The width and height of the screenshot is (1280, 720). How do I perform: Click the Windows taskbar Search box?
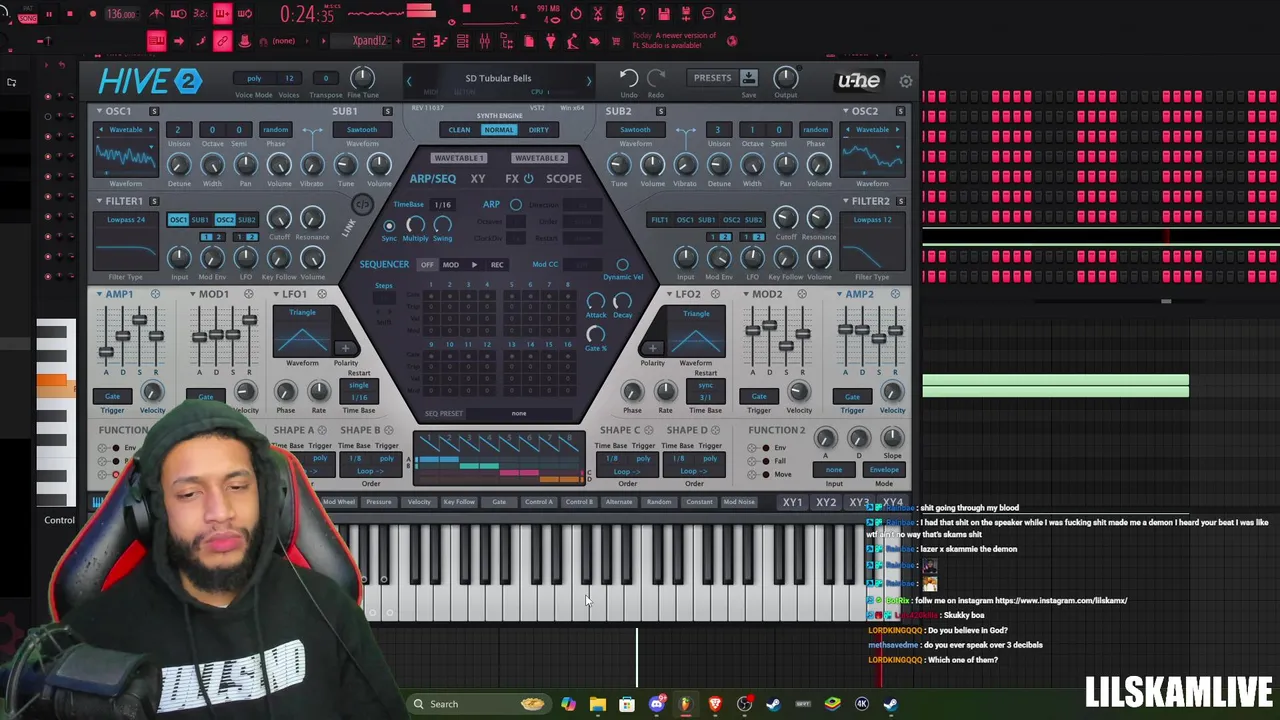coord(478,704)
